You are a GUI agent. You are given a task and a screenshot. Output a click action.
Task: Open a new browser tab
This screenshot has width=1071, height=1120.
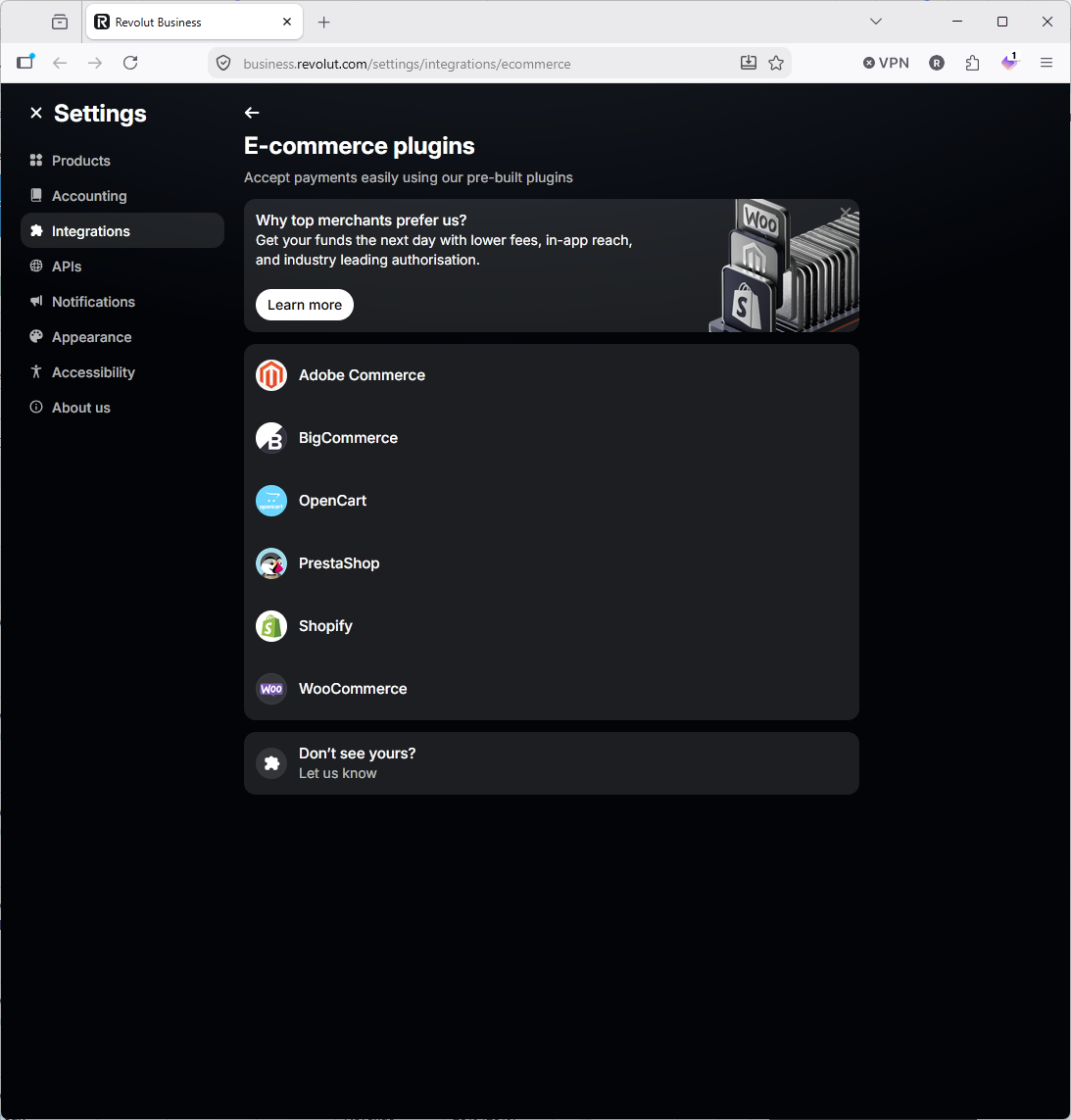click(x=323, y=23)
